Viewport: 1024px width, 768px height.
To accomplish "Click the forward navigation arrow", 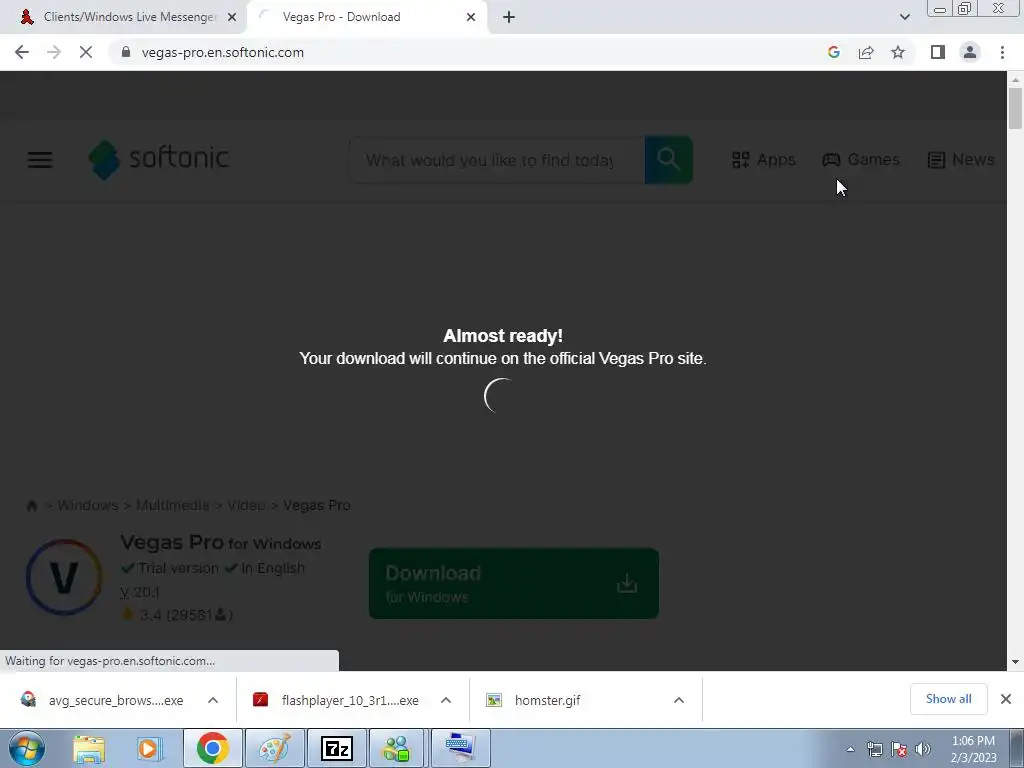I will (x=54, y=52).
